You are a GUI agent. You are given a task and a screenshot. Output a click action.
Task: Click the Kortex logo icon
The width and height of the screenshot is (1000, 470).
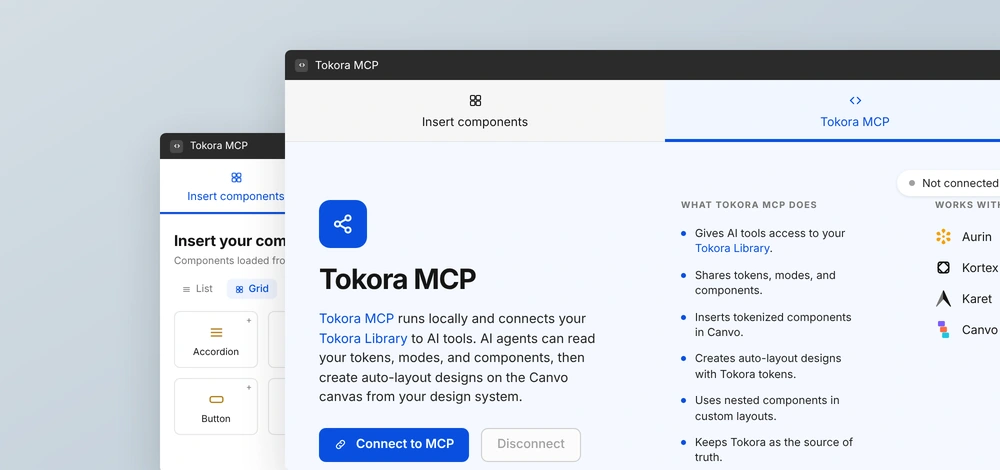coord(943,268)
